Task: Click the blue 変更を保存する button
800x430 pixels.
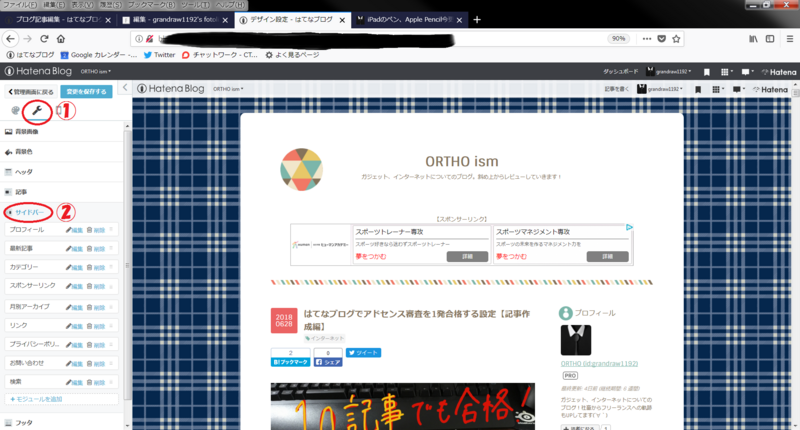Action: click(x=86, y=92)
